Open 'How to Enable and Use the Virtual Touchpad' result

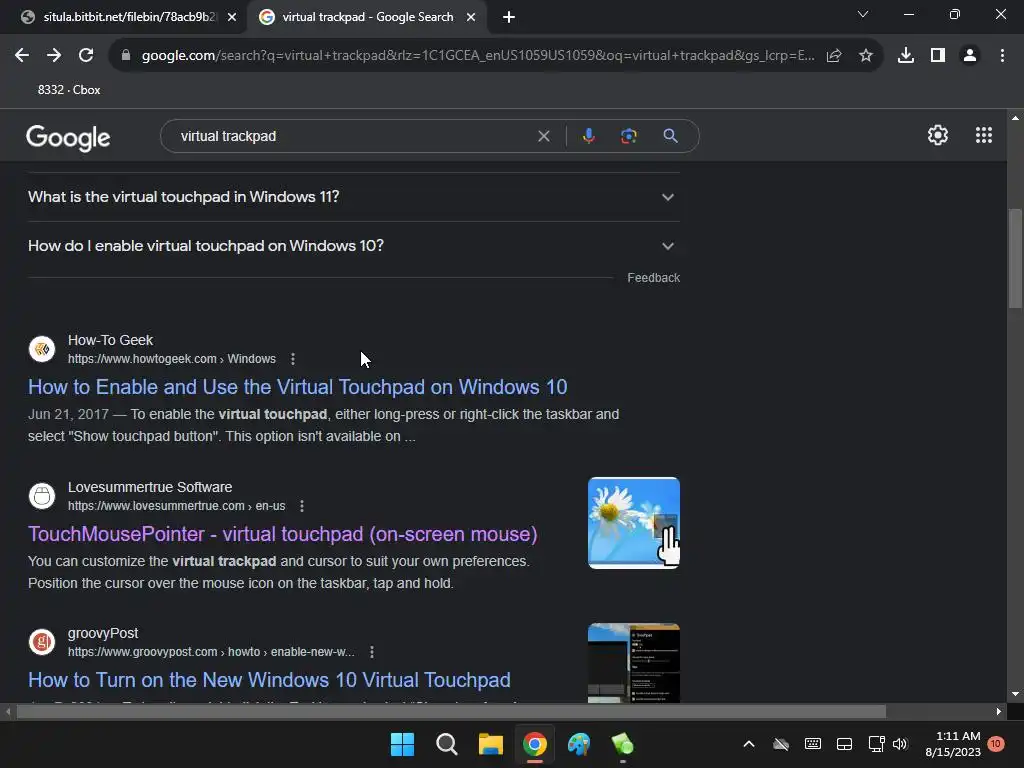(x=298, y=387)
